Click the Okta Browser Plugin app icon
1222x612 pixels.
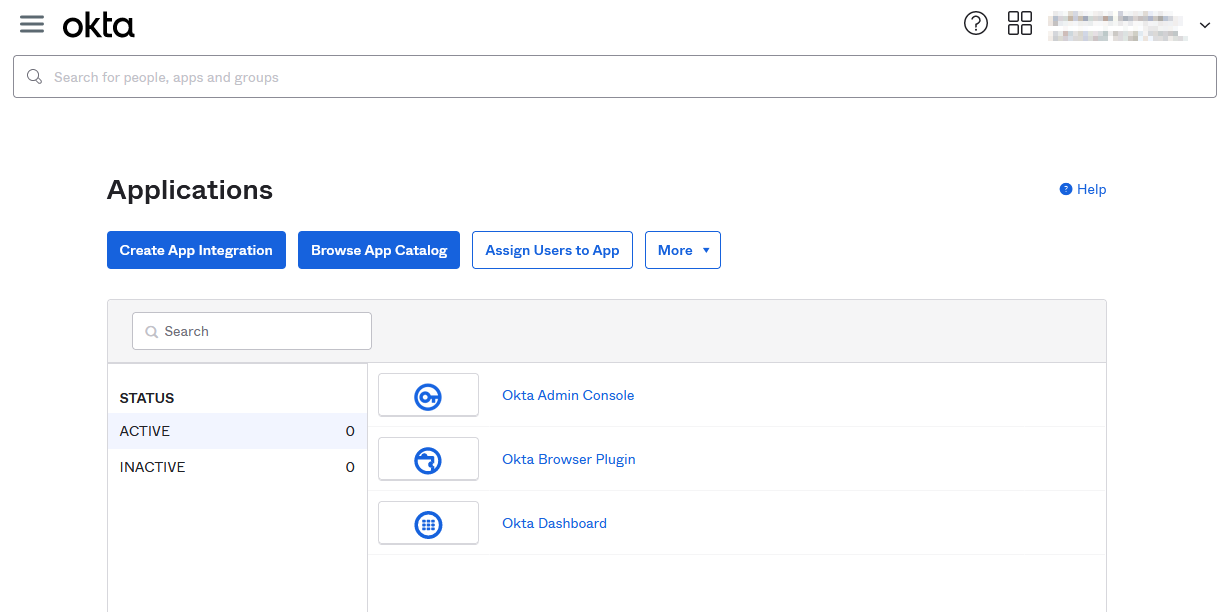[428, 458]
